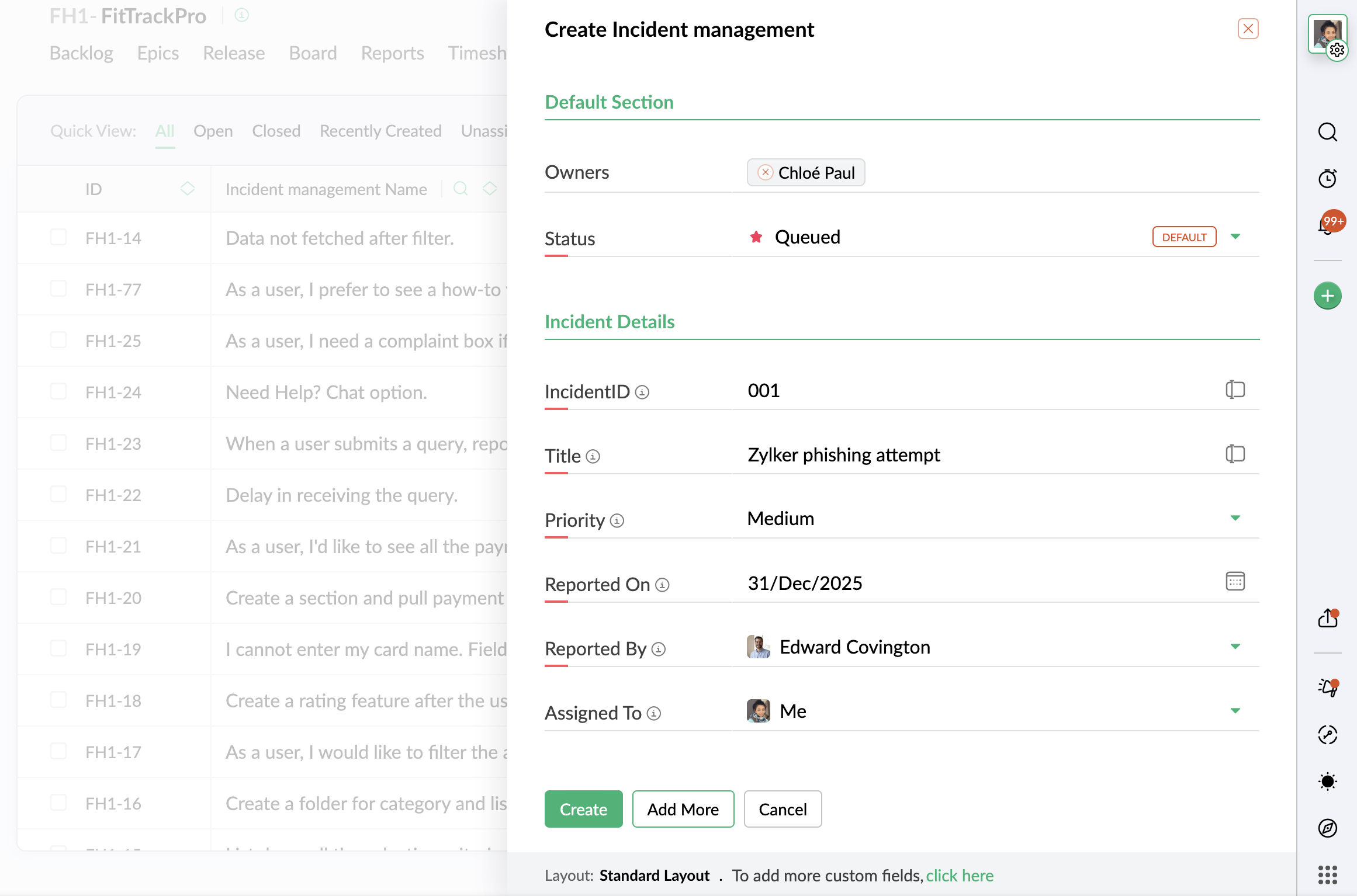Remove Chloé Paul from Owners

coord(765,173)
